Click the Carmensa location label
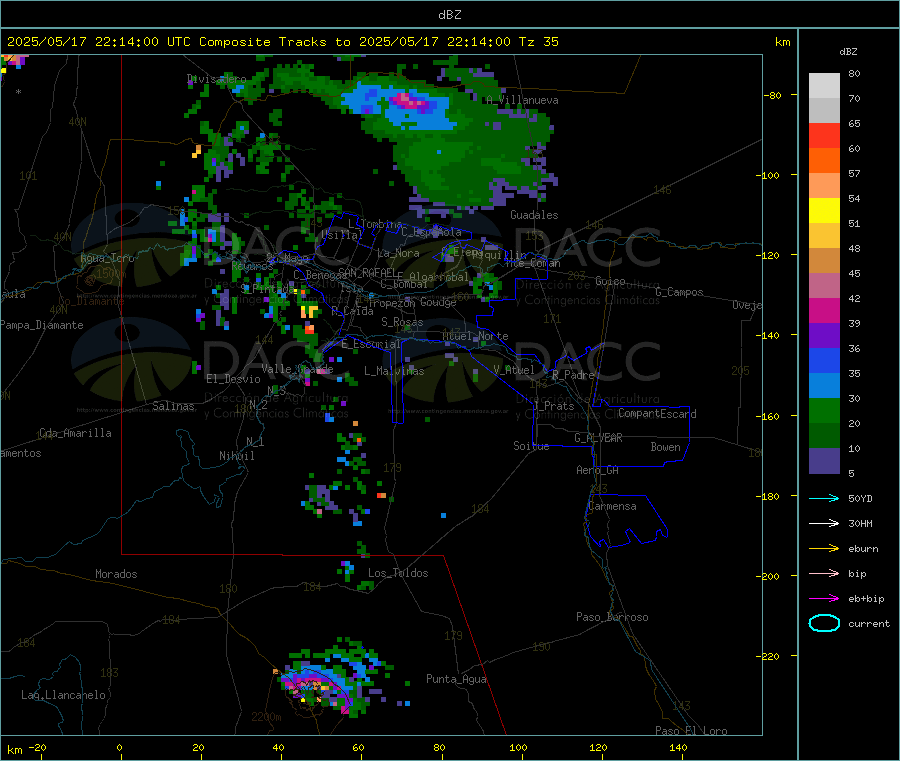The width and height of the screenshot is (900, 761). [612, 506]
